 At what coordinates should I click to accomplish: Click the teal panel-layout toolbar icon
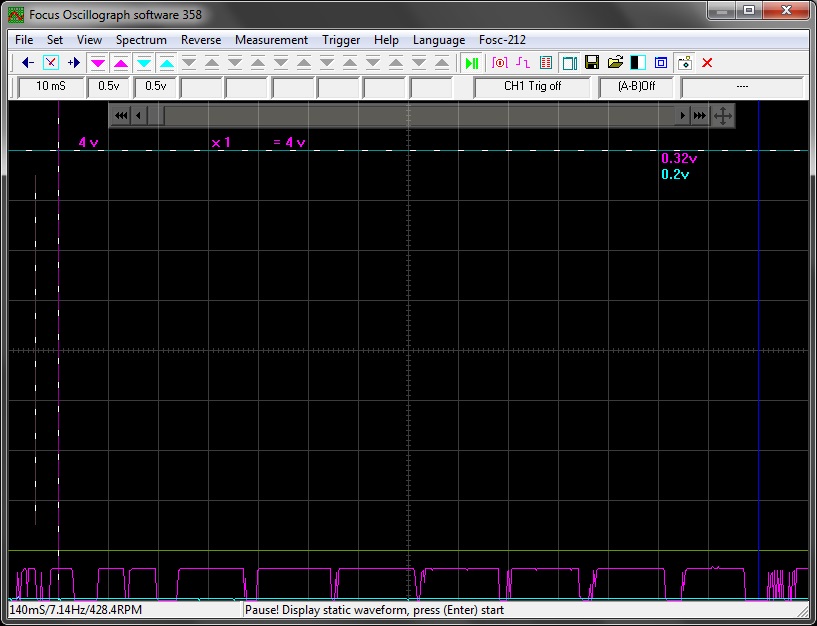(x=569, y=63)
